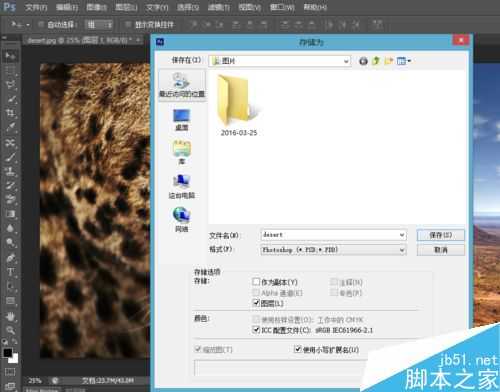Expand the 保存在 folder location dropdown
The image size is (500, 392).
(346, 61)
